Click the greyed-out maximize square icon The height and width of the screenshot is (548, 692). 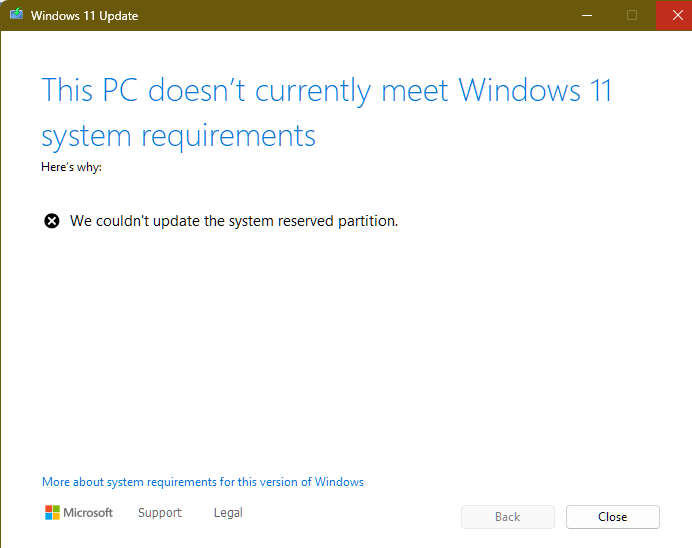click(x=632, y=15)
